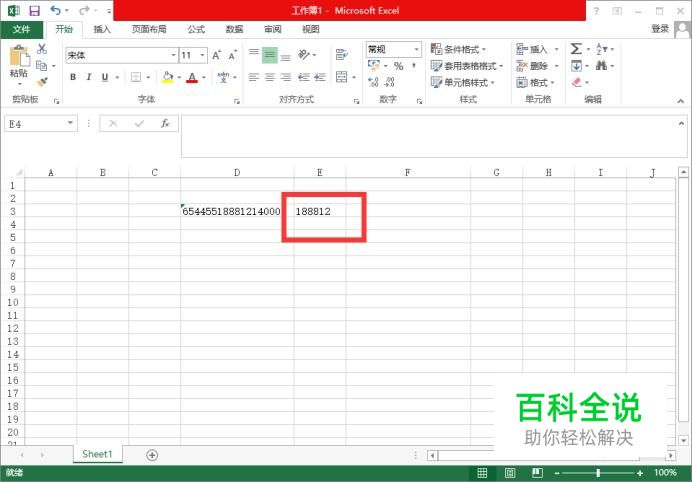Center text horizontally

pyautogui.click(x=270, y=78)
